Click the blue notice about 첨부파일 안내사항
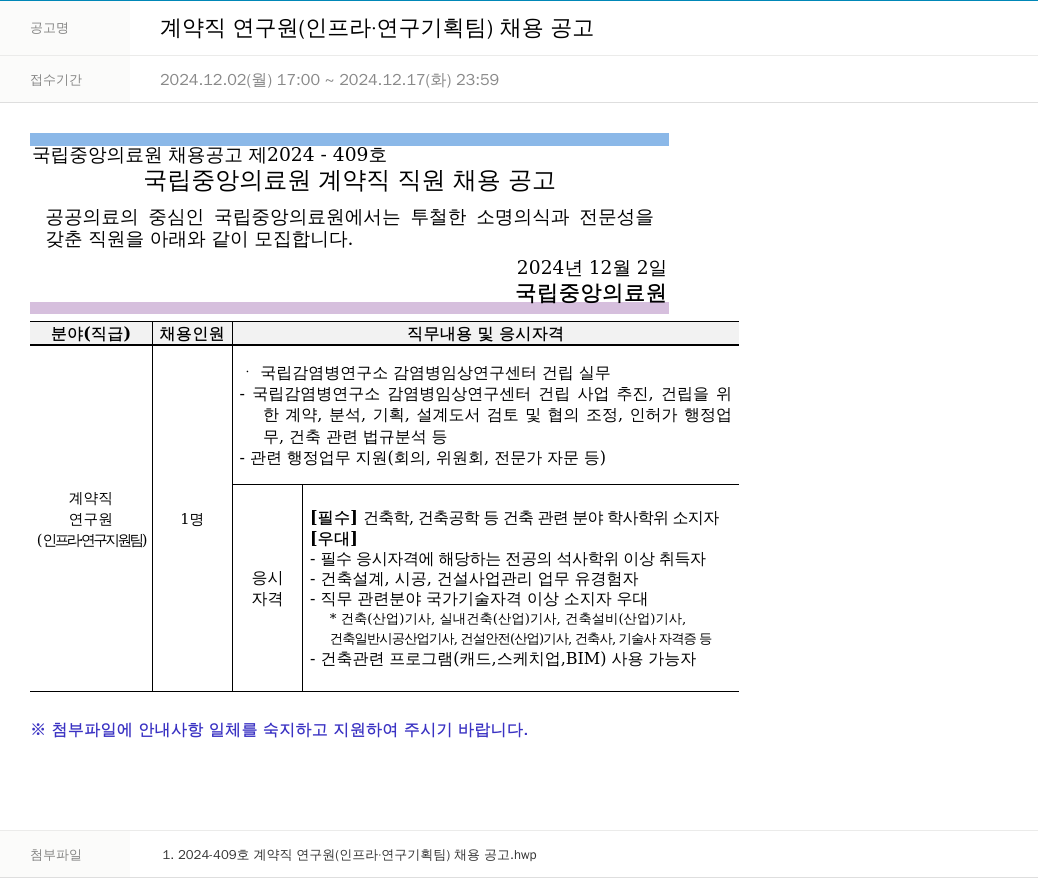The height and width of the screenshot is (879, 1038). click(279, 730)
